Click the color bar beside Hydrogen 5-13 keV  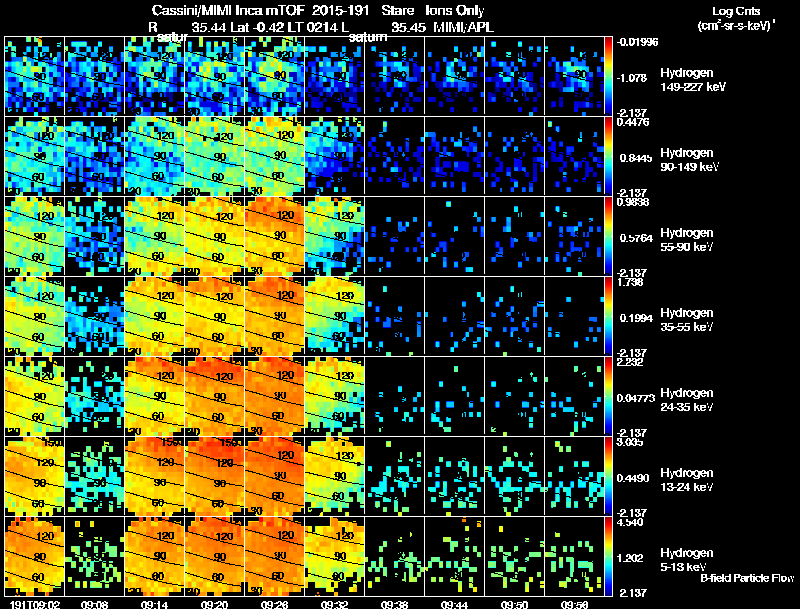point(608,556)
